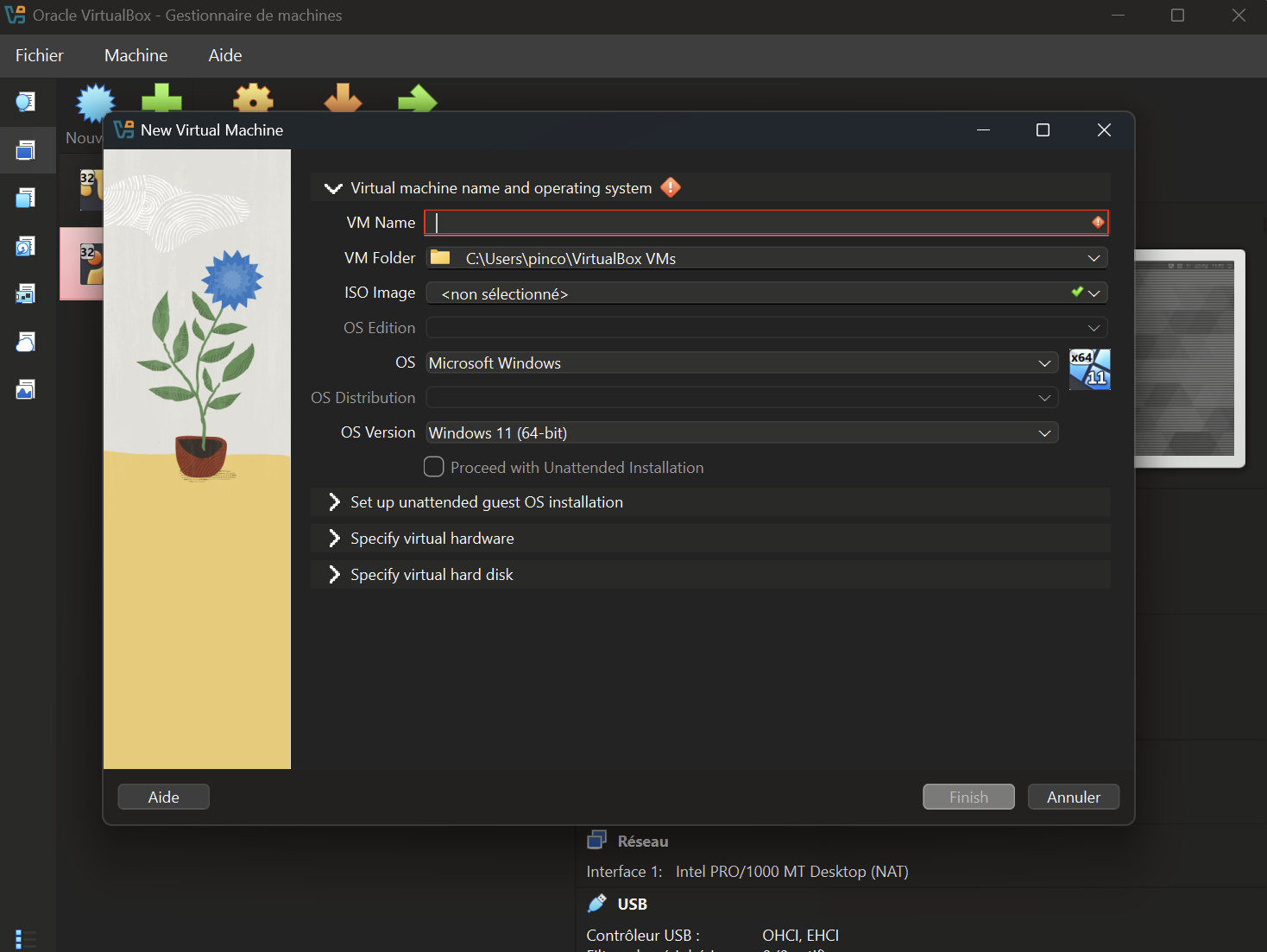Enable Proceed with Unattended Installation checkbox
Viewport: 1267px width, 952px height.
(x=434, y=467)
